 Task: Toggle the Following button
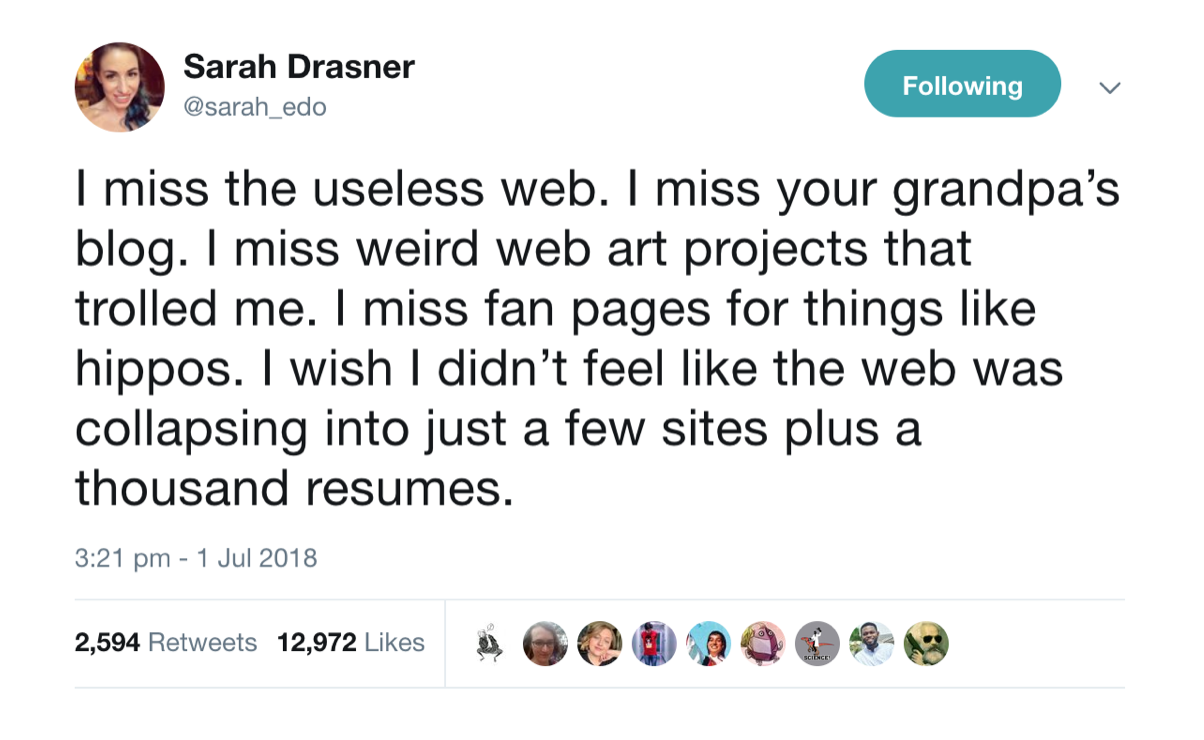962,85
